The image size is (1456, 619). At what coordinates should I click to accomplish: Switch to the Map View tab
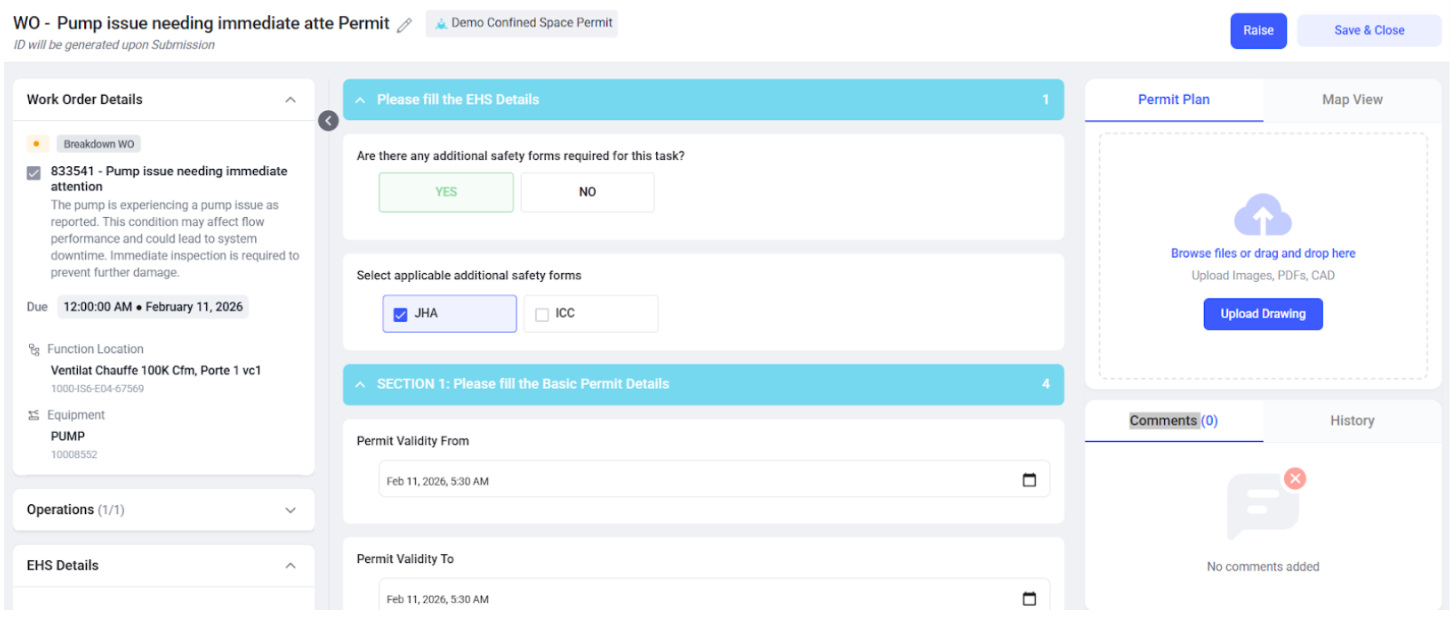(1352, 100)
